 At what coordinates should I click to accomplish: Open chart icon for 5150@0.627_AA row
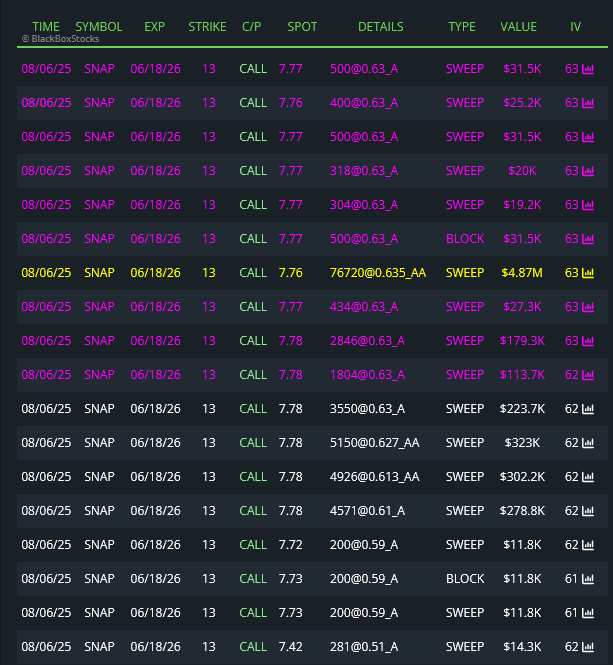click(588, 443)
